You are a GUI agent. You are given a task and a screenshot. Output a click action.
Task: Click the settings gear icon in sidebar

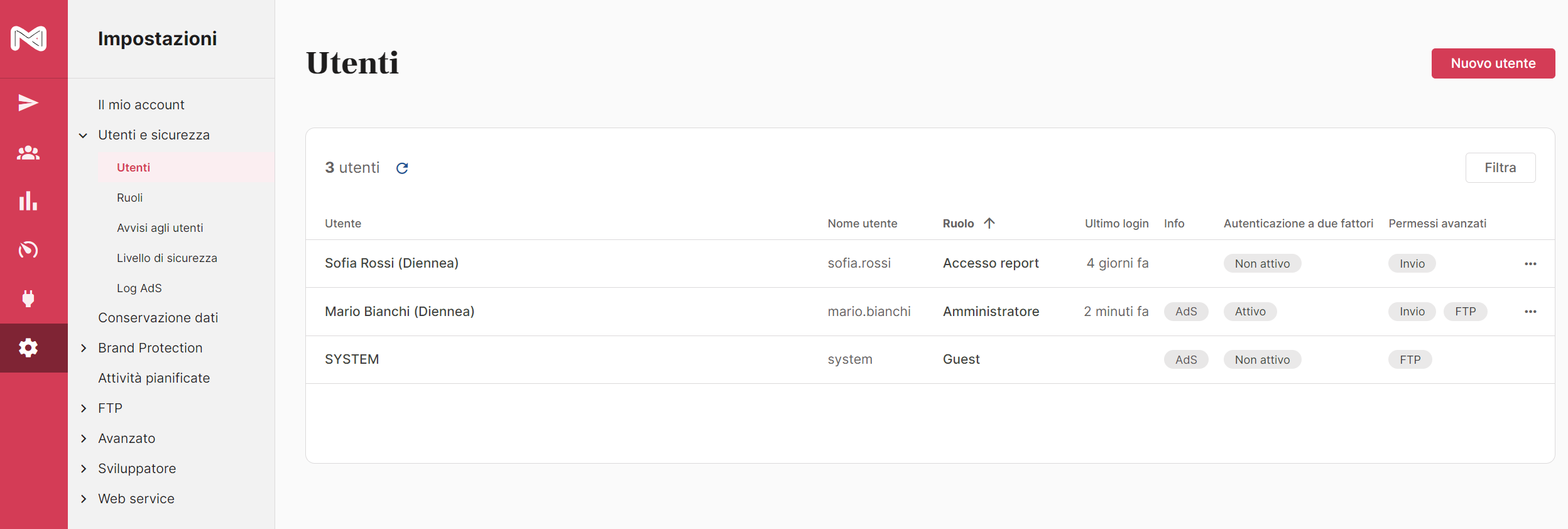pos(28,347)
